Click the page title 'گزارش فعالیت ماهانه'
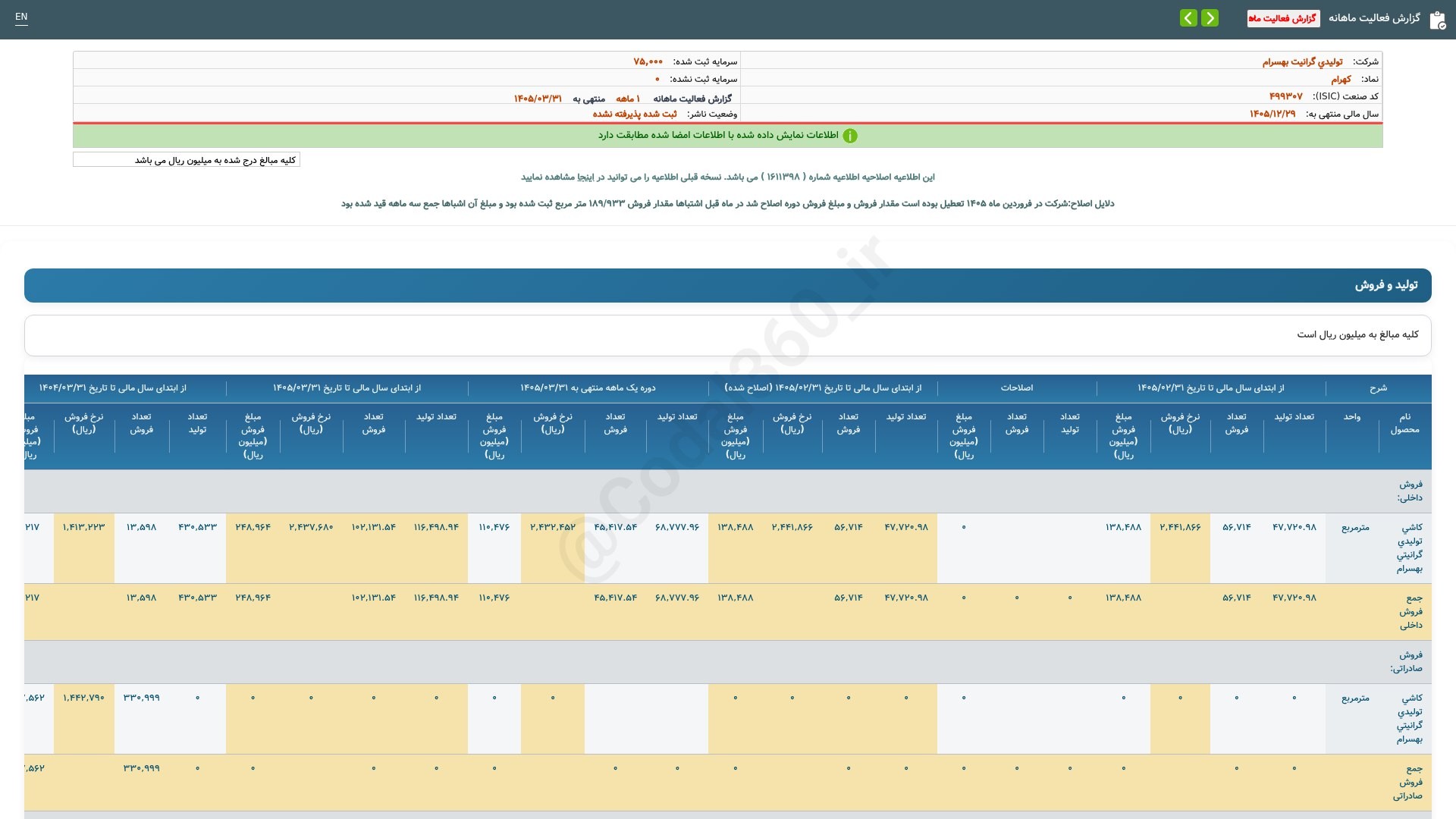1456x819 pixels. pos(1374,17)
